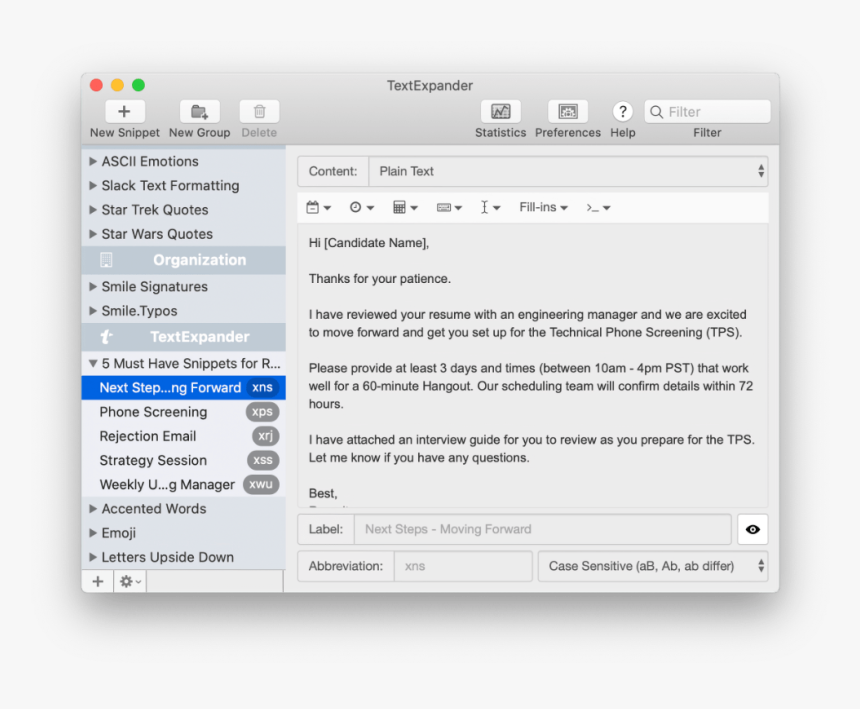860x709 pixels.
Task: Select the Phone Screening snippet
Action: click(x=183, y=412)
